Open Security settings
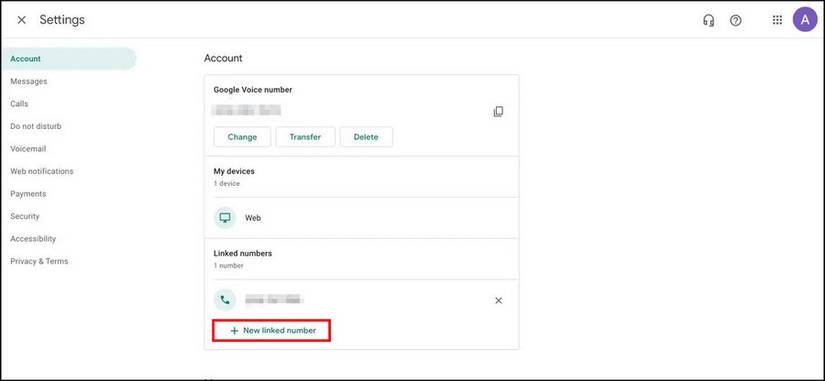The image size is (825, 381). pyautogui.click(x=25, y=216)
